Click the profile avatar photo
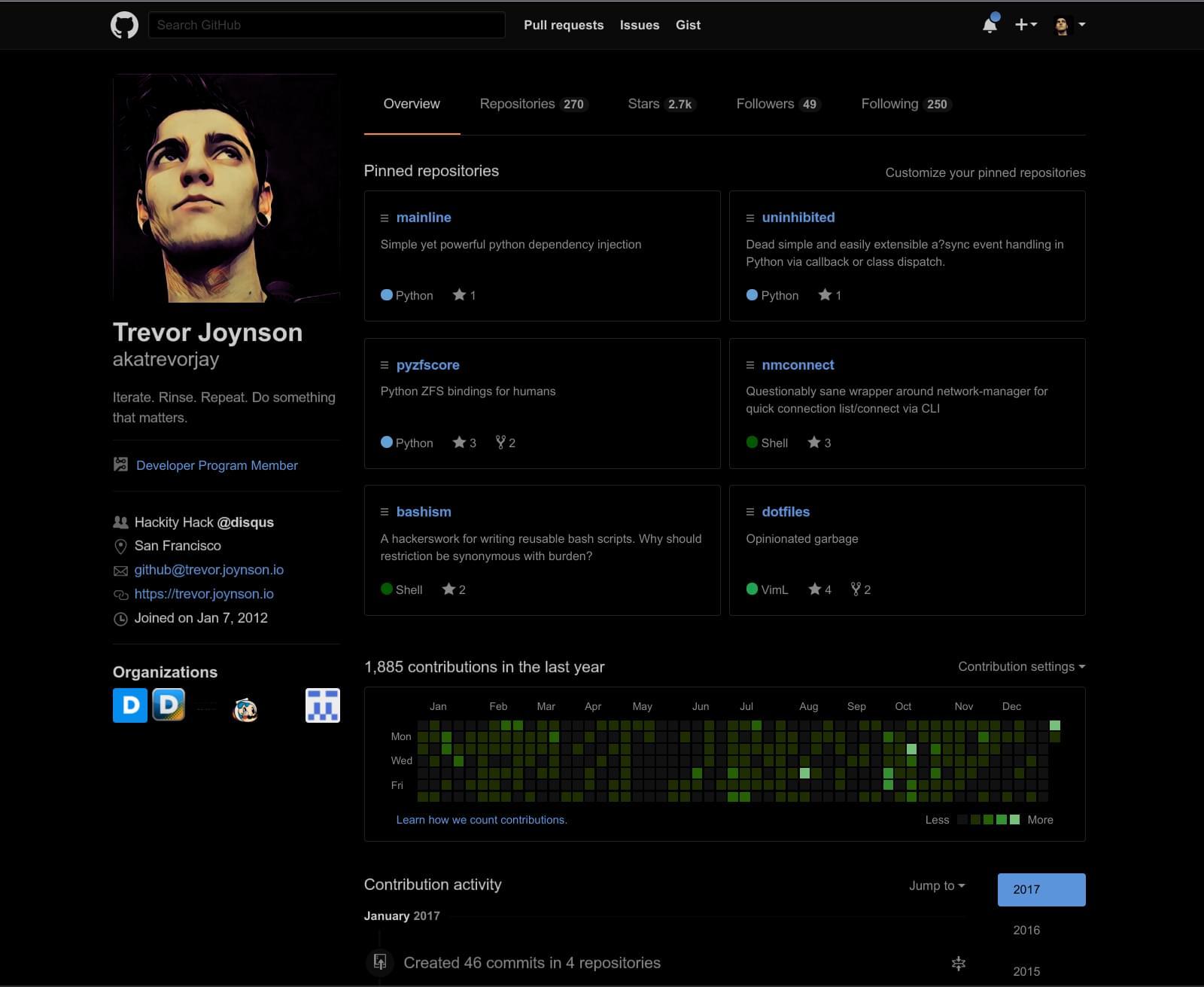Screen dimensions: 1204x987 (226, 188)
